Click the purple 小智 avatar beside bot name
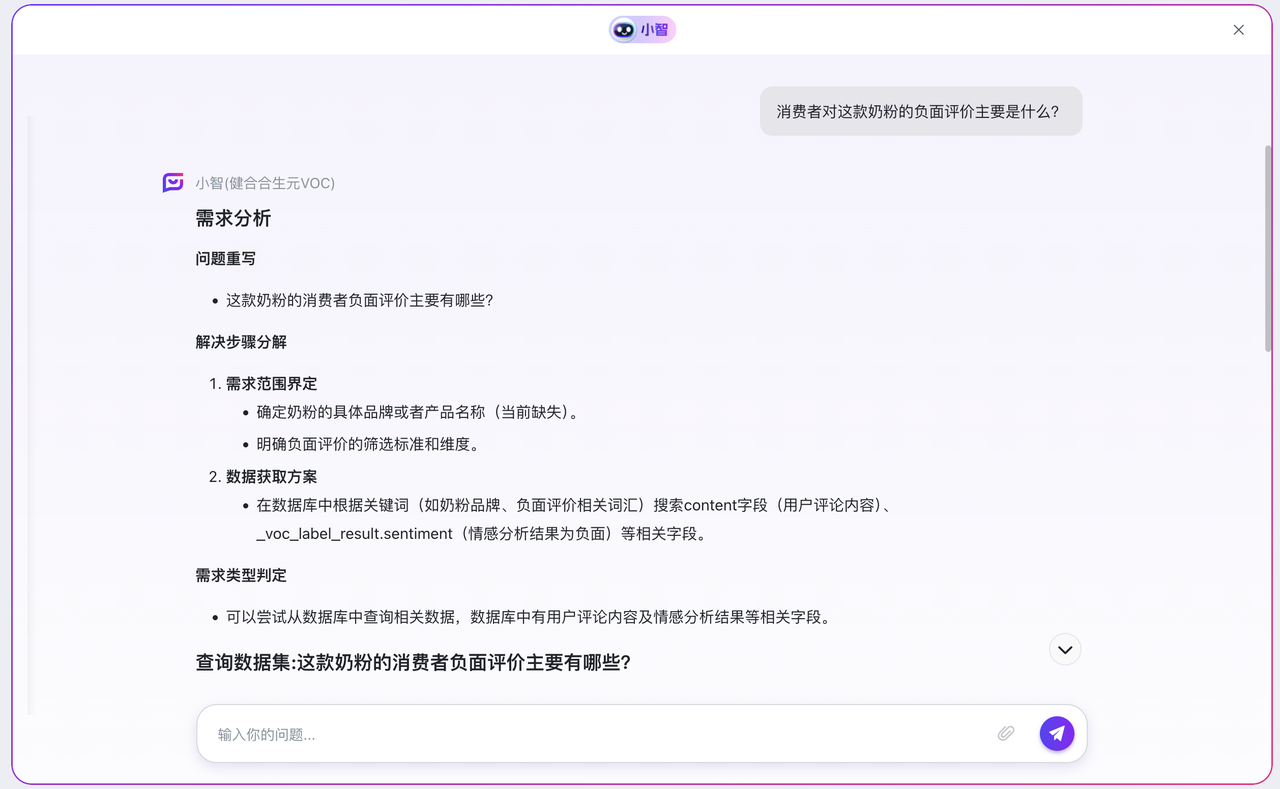The width and height of the screenshot is (1280, 789). click(x=173, y=183)
